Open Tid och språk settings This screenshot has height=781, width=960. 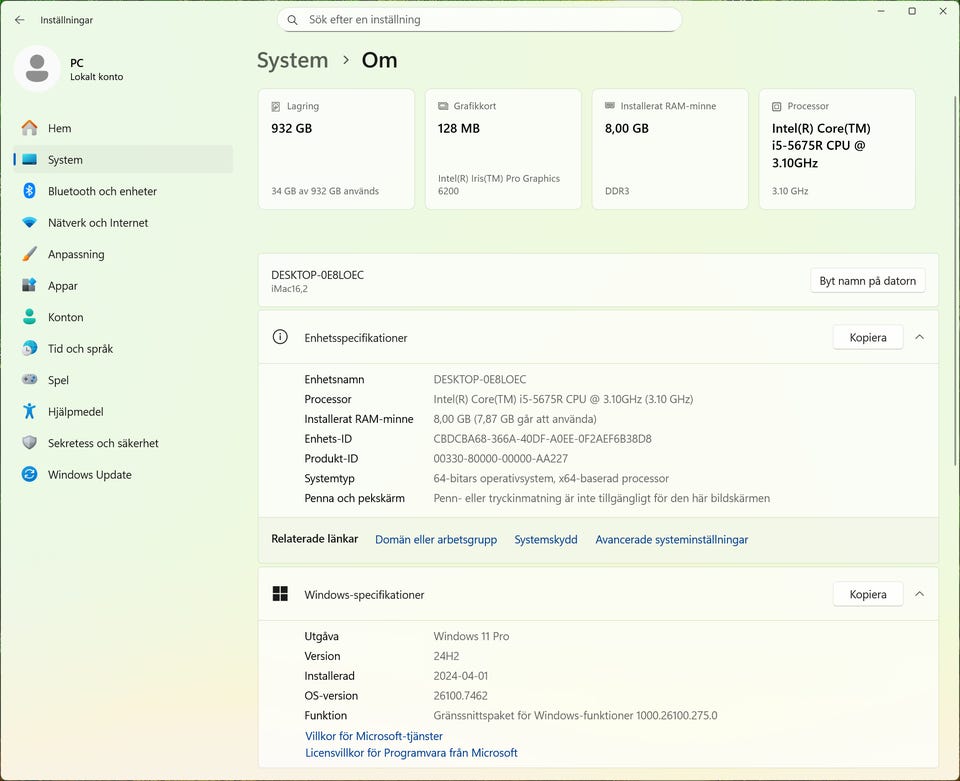tap(80, 349)
